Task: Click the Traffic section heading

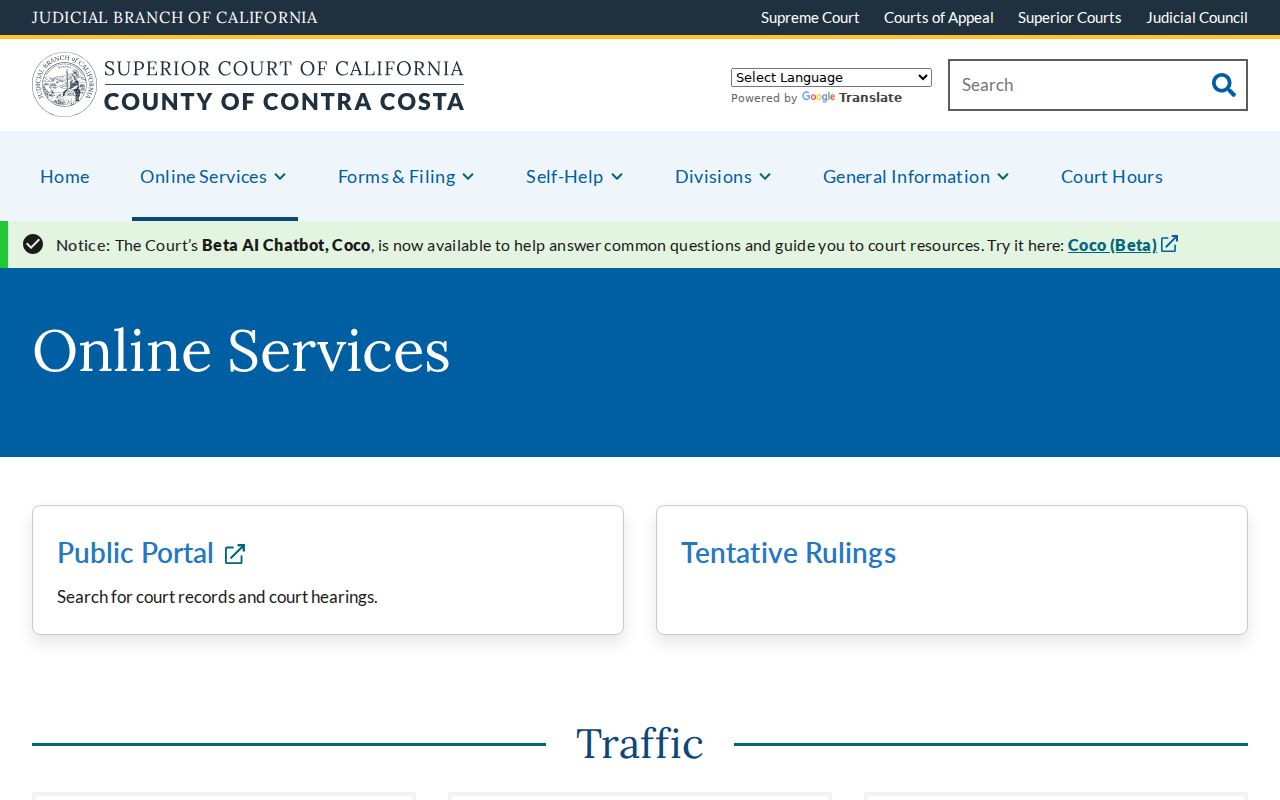Action: (640, 744)
